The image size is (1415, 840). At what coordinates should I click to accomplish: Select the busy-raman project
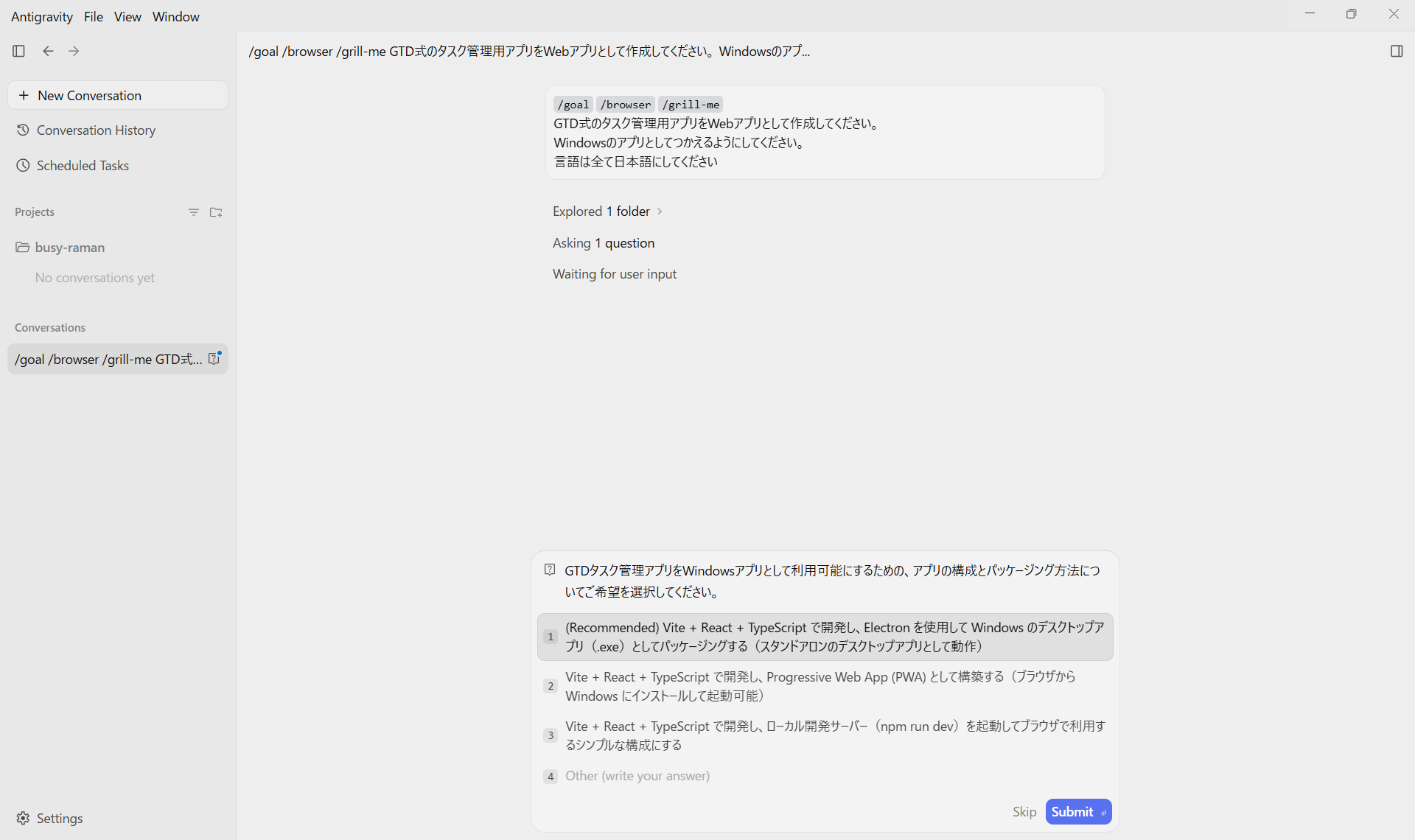[x=69, y=247]
